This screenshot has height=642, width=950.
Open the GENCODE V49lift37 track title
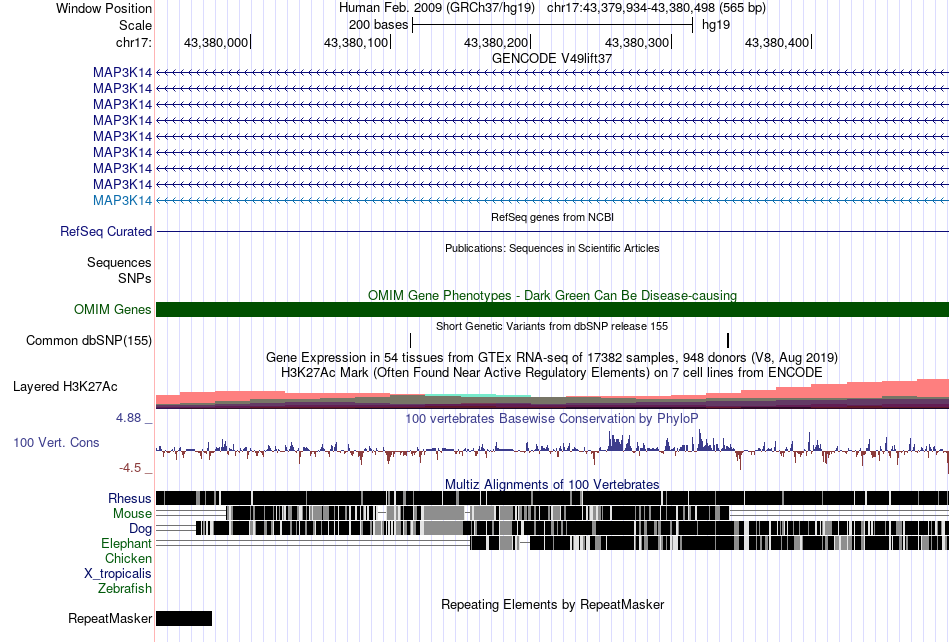click(x=552, y=58)
